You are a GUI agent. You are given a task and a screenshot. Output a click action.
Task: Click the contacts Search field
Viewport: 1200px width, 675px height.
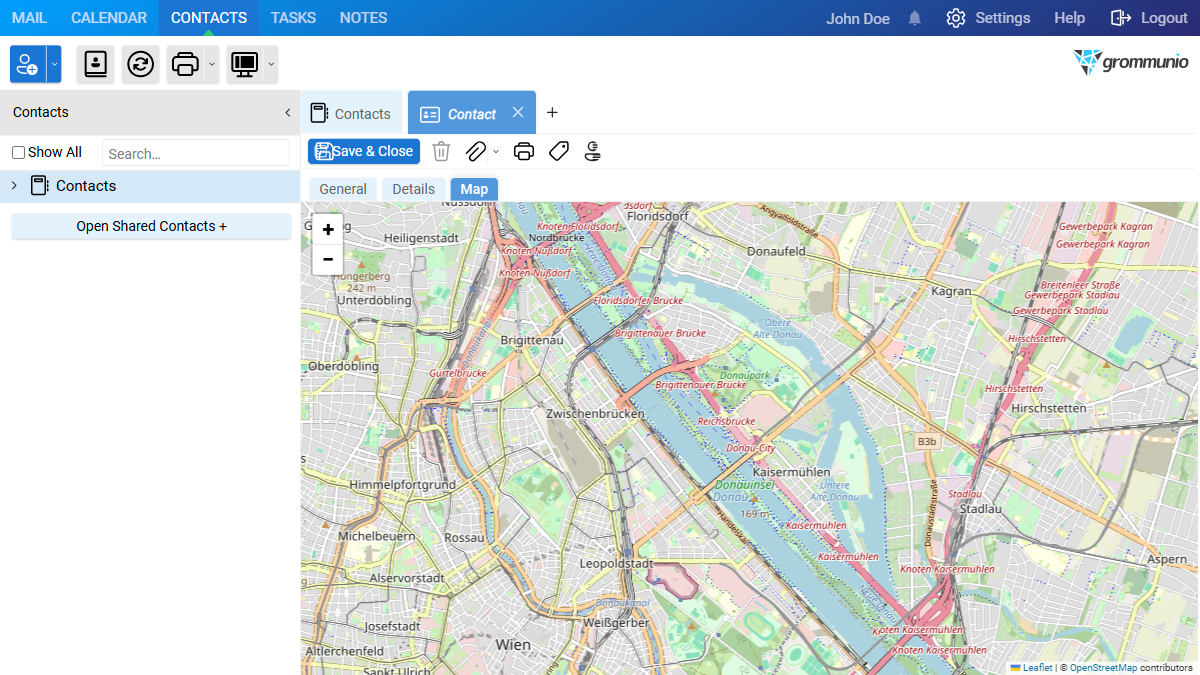coord(195,153)
